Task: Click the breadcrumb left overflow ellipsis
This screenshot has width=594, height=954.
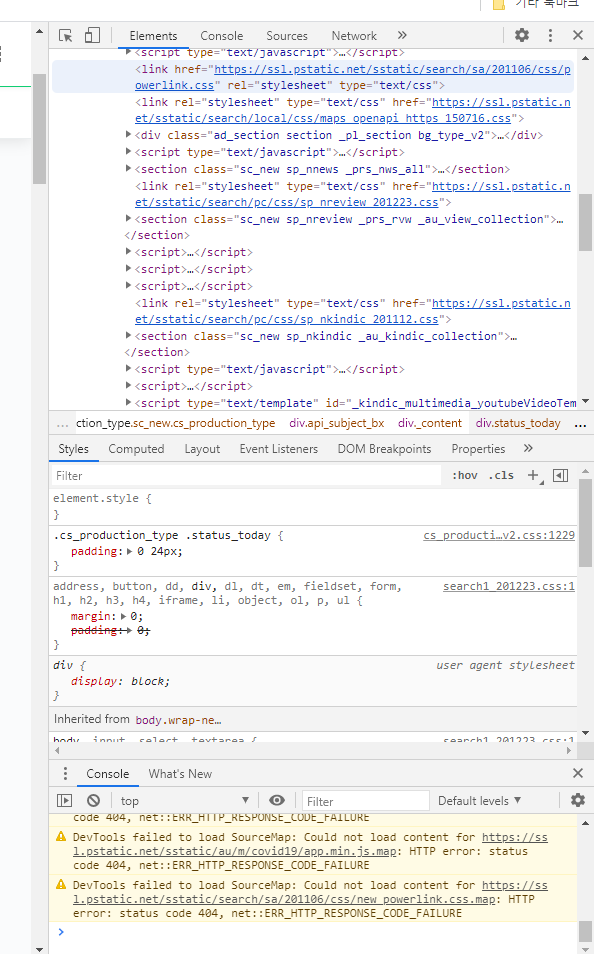Action: tap(62, 424)
